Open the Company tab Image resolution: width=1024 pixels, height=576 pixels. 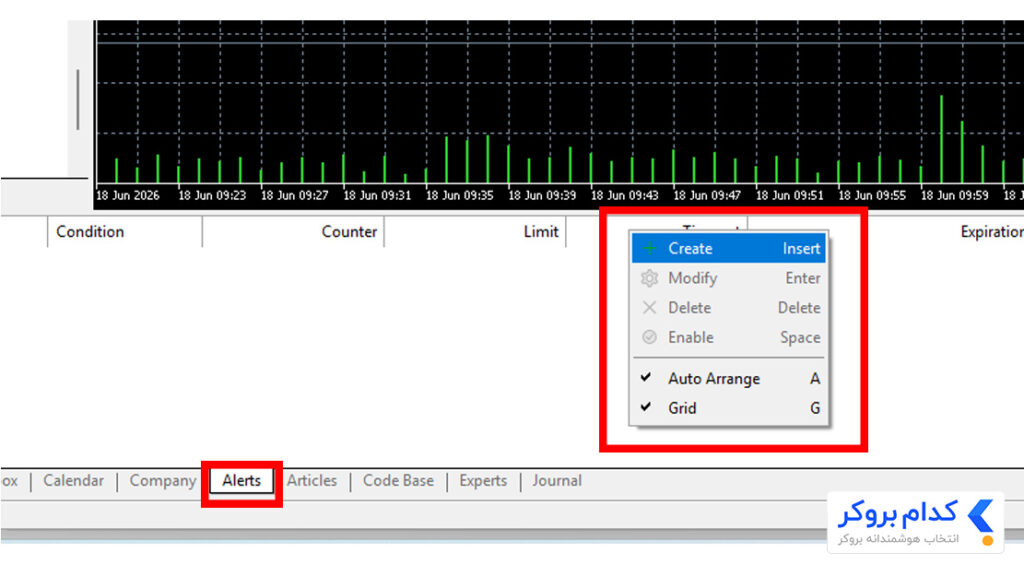(x=163, y=481)
